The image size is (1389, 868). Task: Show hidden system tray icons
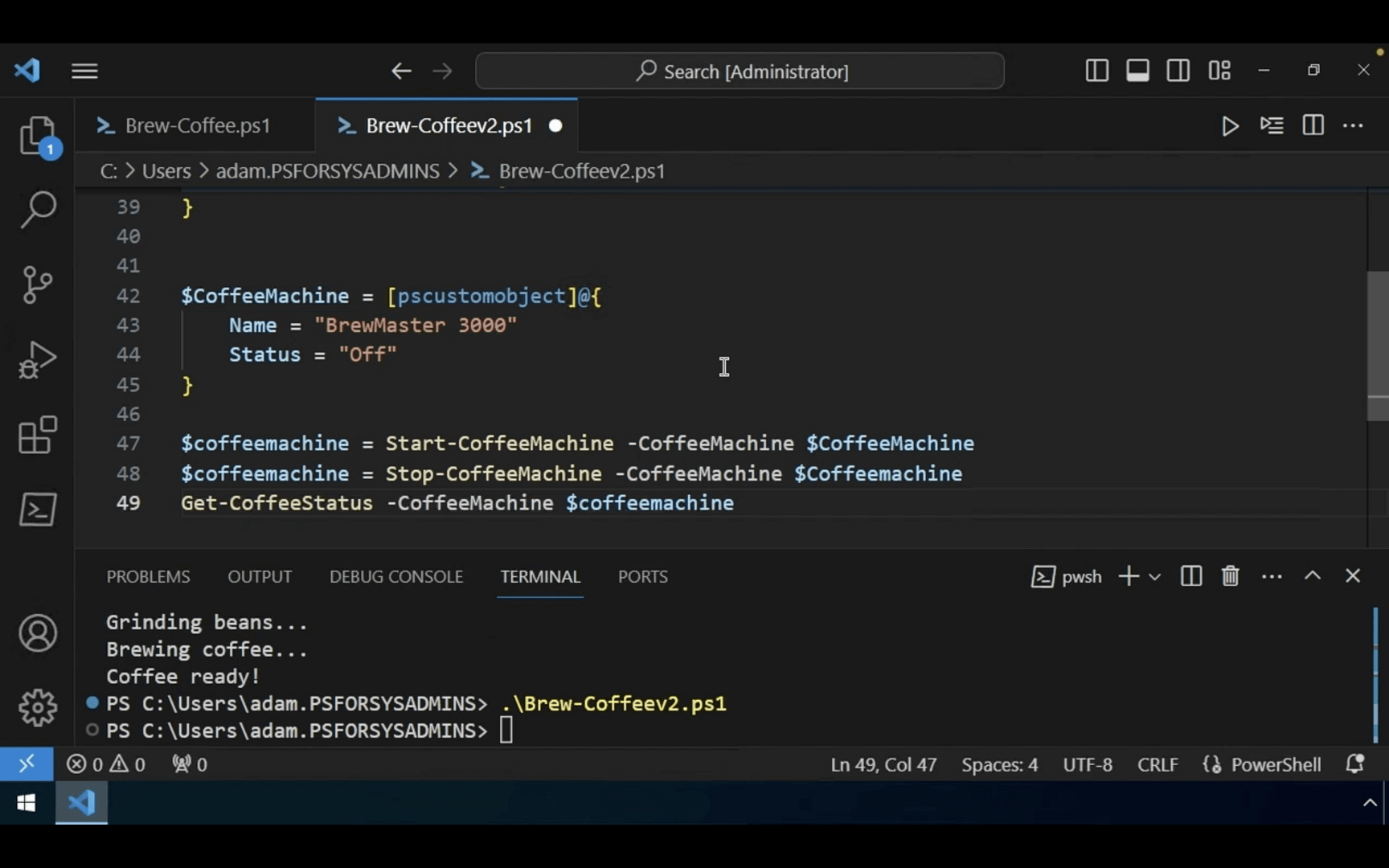[x=1370, y=803]
